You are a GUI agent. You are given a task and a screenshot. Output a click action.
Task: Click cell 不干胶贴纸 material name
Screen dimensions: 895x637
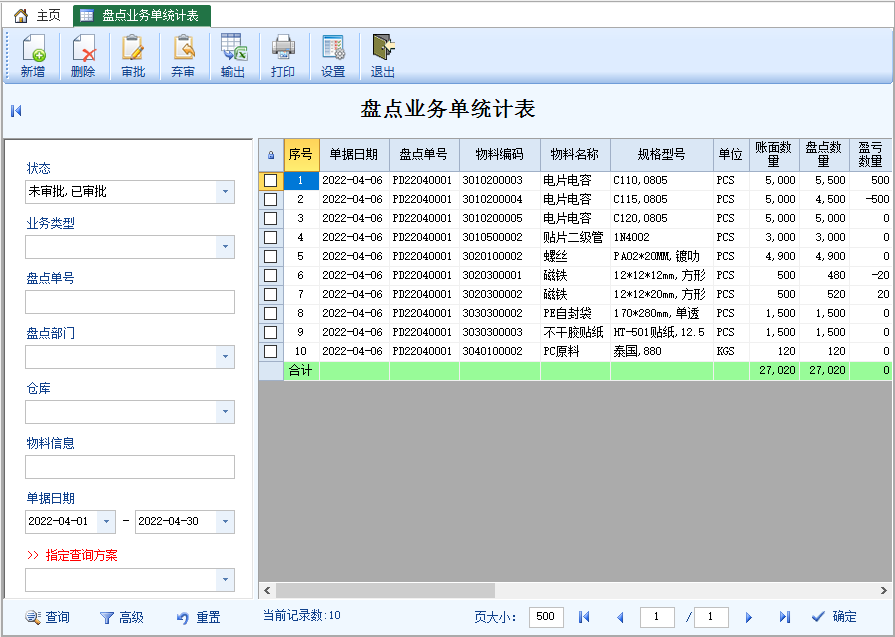click(575, 332)
